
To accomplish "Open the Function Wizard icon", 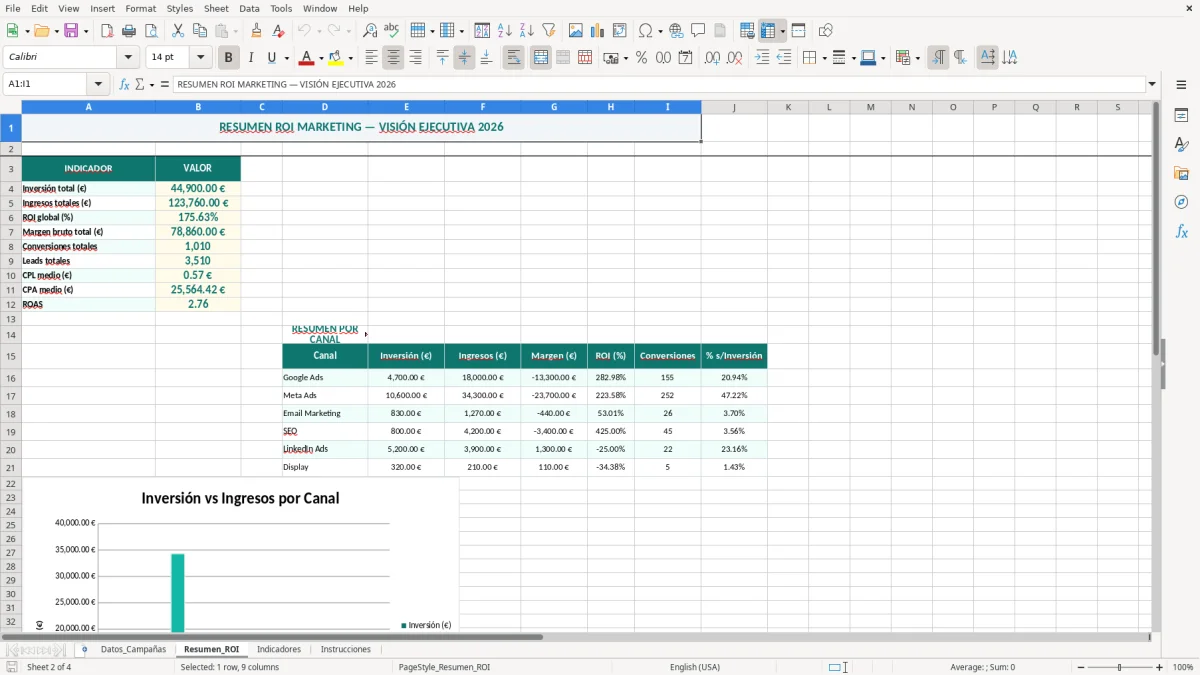I will tap(124, 85).
